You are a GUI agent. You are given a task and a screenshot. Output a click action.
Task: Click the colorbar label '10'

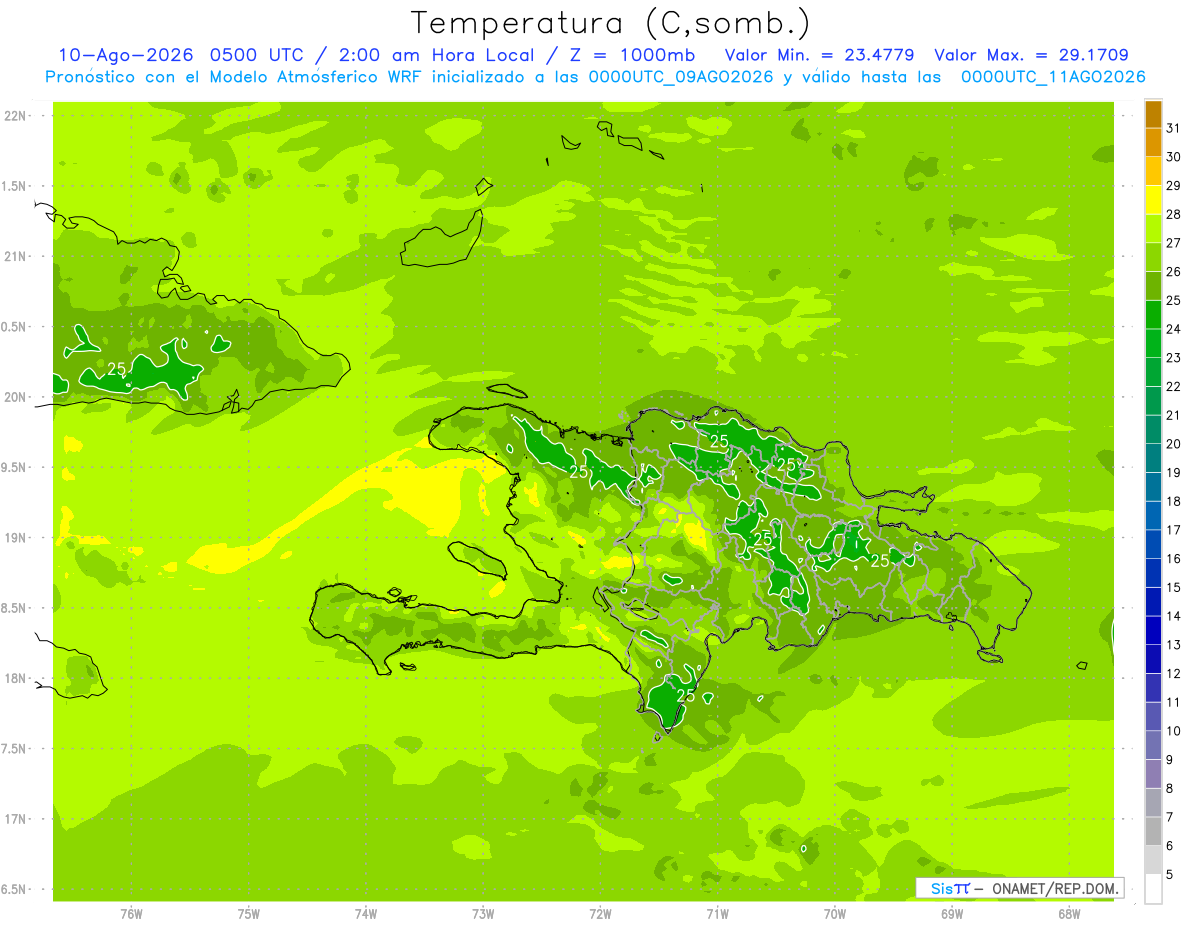pos(1174,731)
